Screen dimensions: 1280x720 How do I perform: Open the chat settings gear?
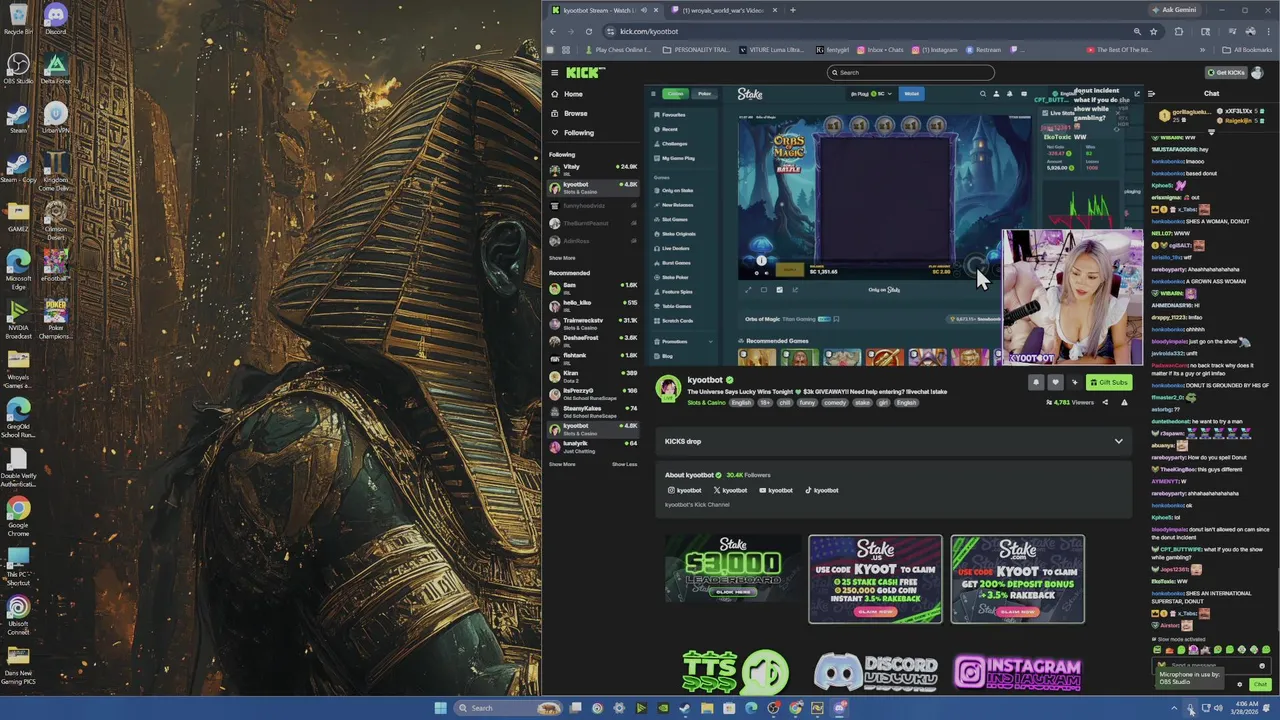pyautogui.click(x=1240, y=685)
